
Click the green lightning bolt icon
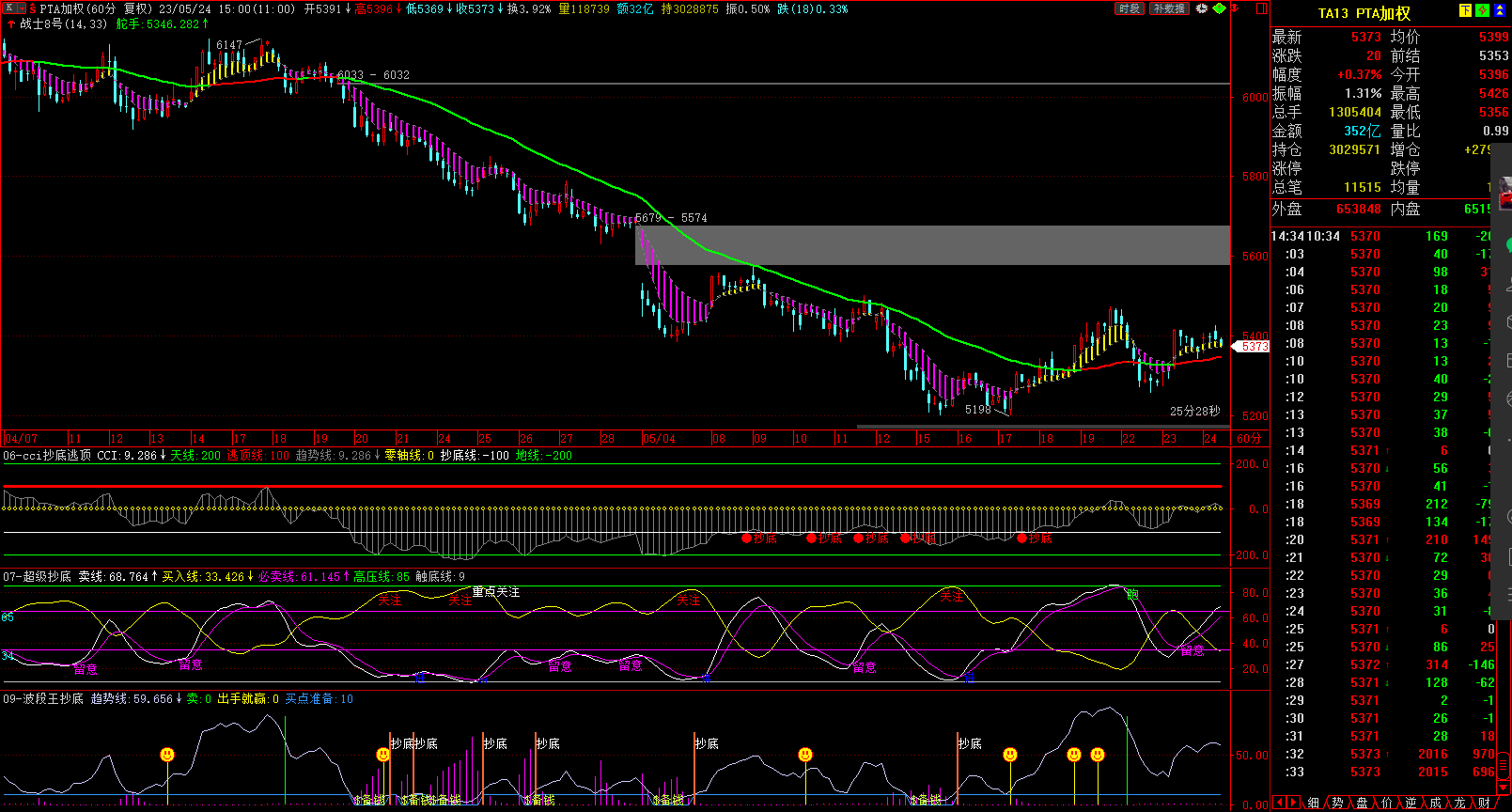tap(1482, 10)
